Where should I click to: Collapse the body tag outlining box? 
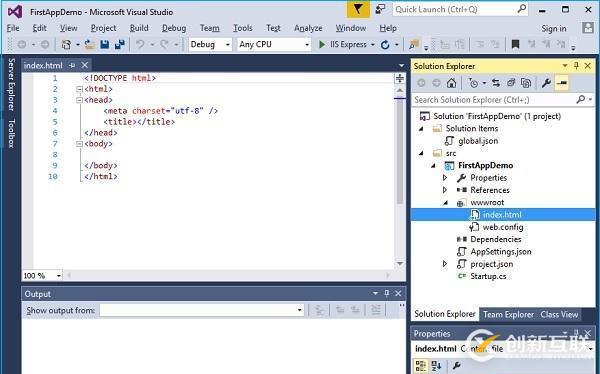tap(79, 144)
